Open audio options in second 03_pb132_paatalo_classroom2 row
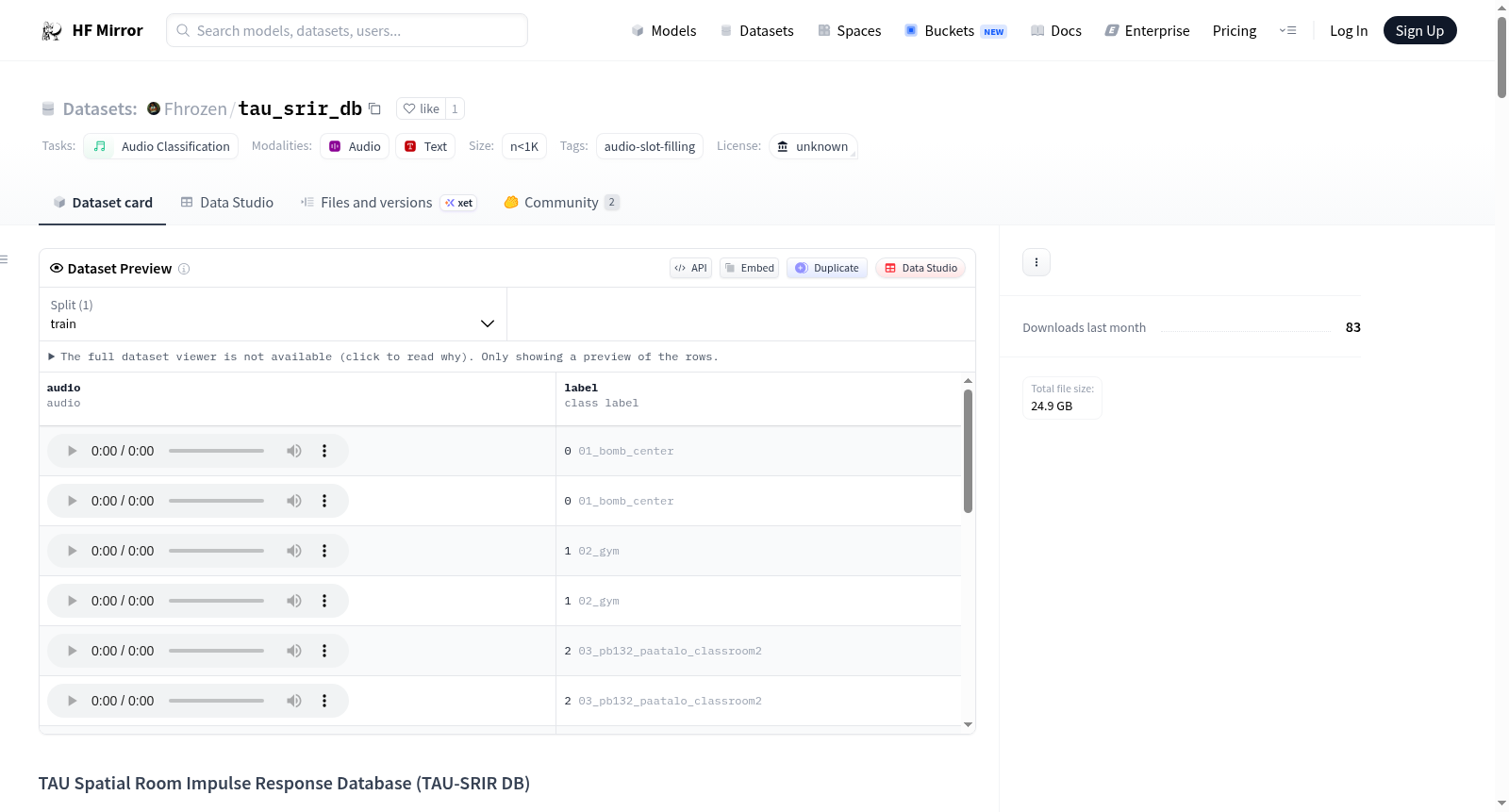This screenshot has width=1509, height=812. (324, 701)
